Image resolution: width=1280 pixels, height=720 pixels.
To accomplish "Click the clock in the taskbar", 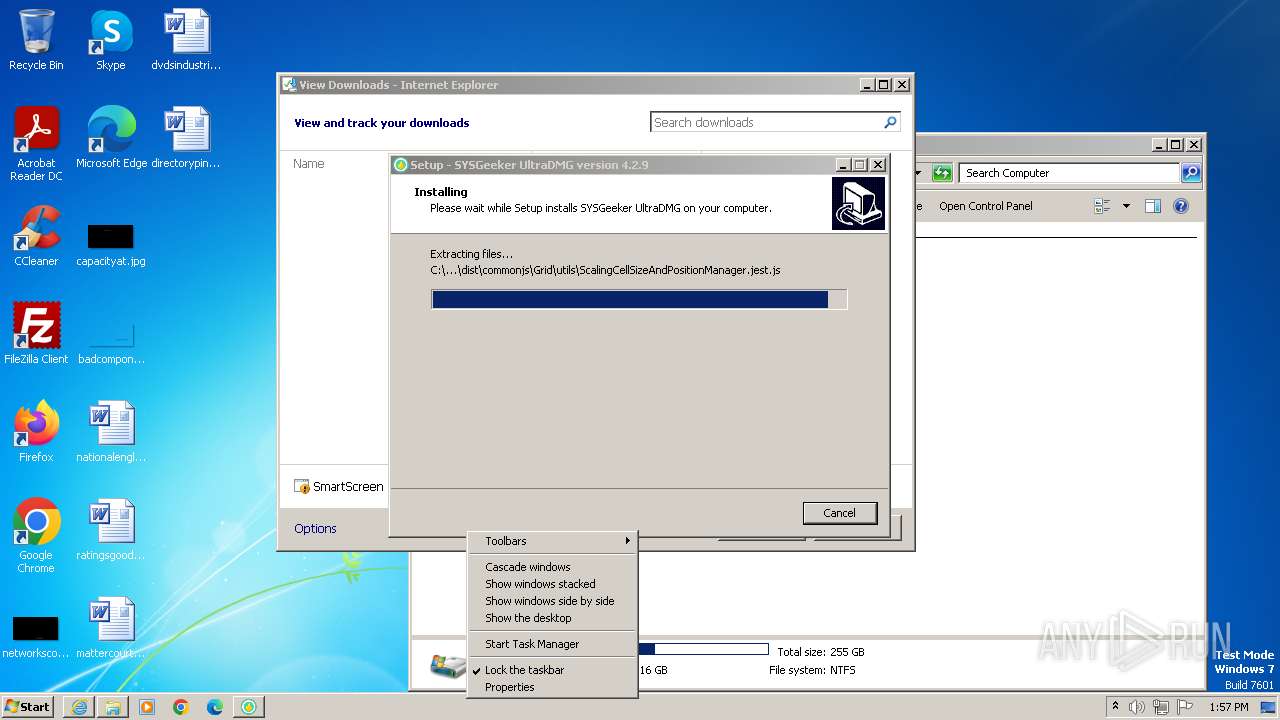I will [1228, 707].
